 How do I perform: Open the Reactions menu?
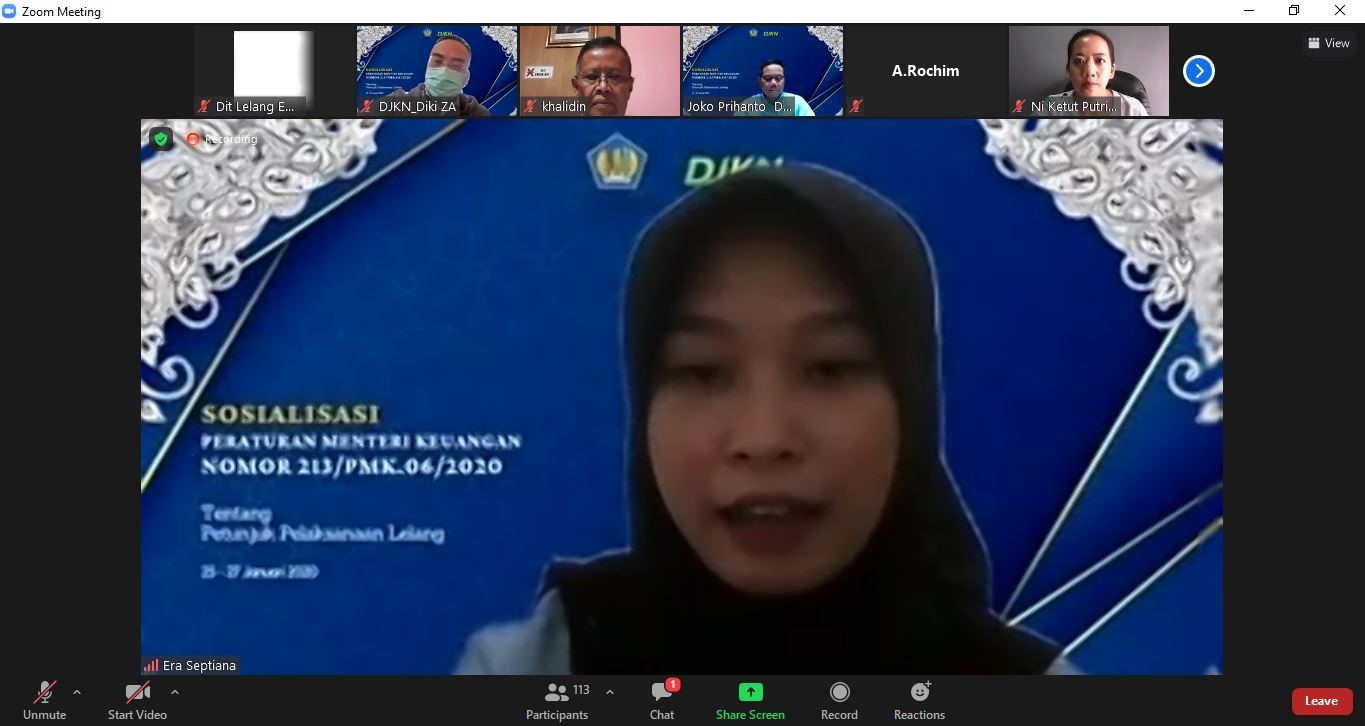(x=919, y=700)
